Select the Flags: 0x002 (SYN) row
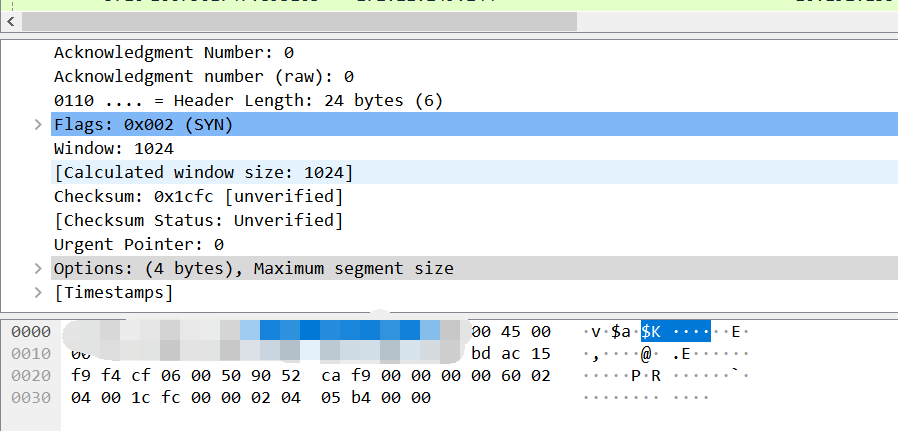This screenshot has height=431, width=898. point(143,125)
